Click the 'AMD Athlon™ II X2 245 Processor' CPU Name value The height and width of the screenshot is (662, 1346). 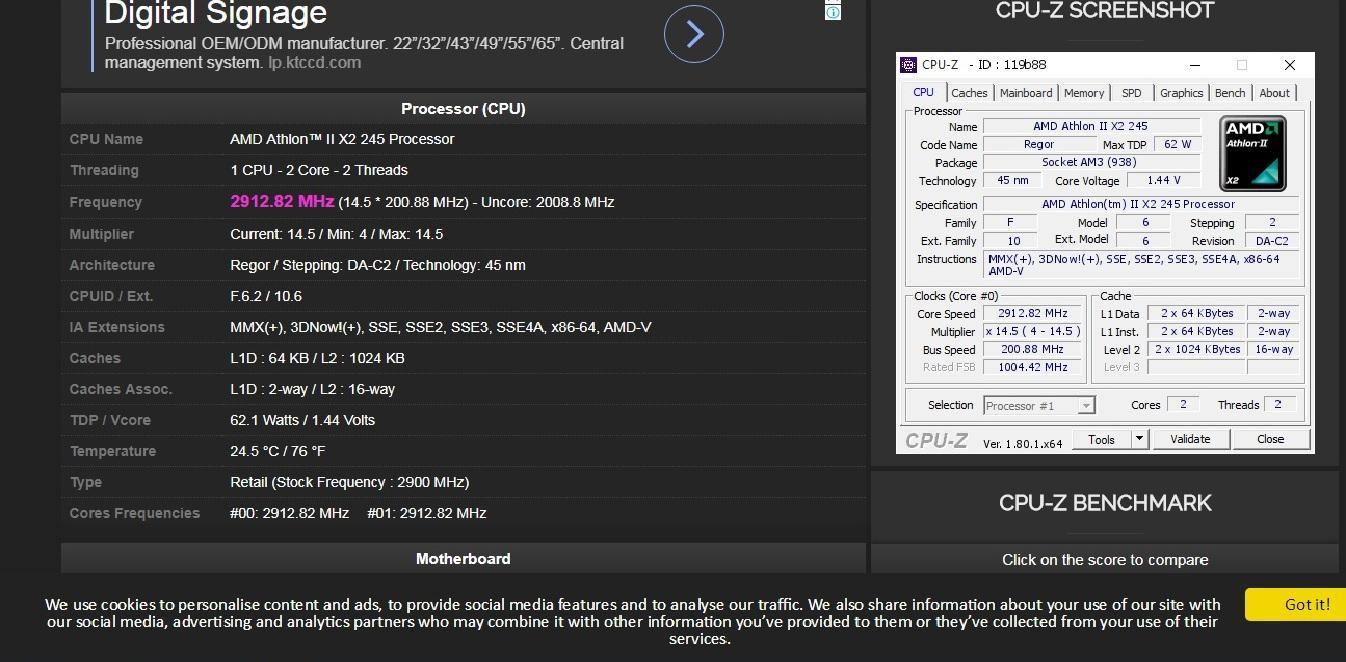click(342, 139)
